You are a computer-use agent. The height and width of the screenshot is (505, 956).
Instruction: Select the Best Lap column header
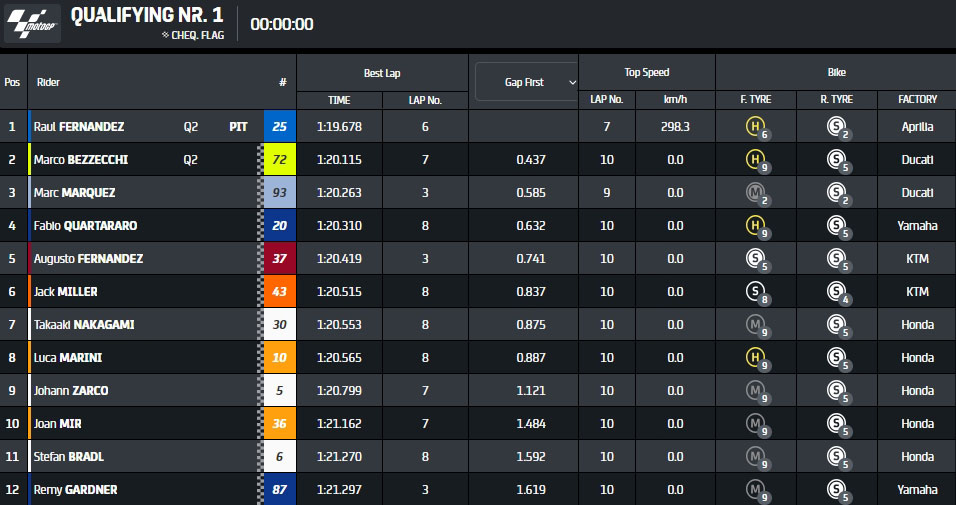pos(382,73)
